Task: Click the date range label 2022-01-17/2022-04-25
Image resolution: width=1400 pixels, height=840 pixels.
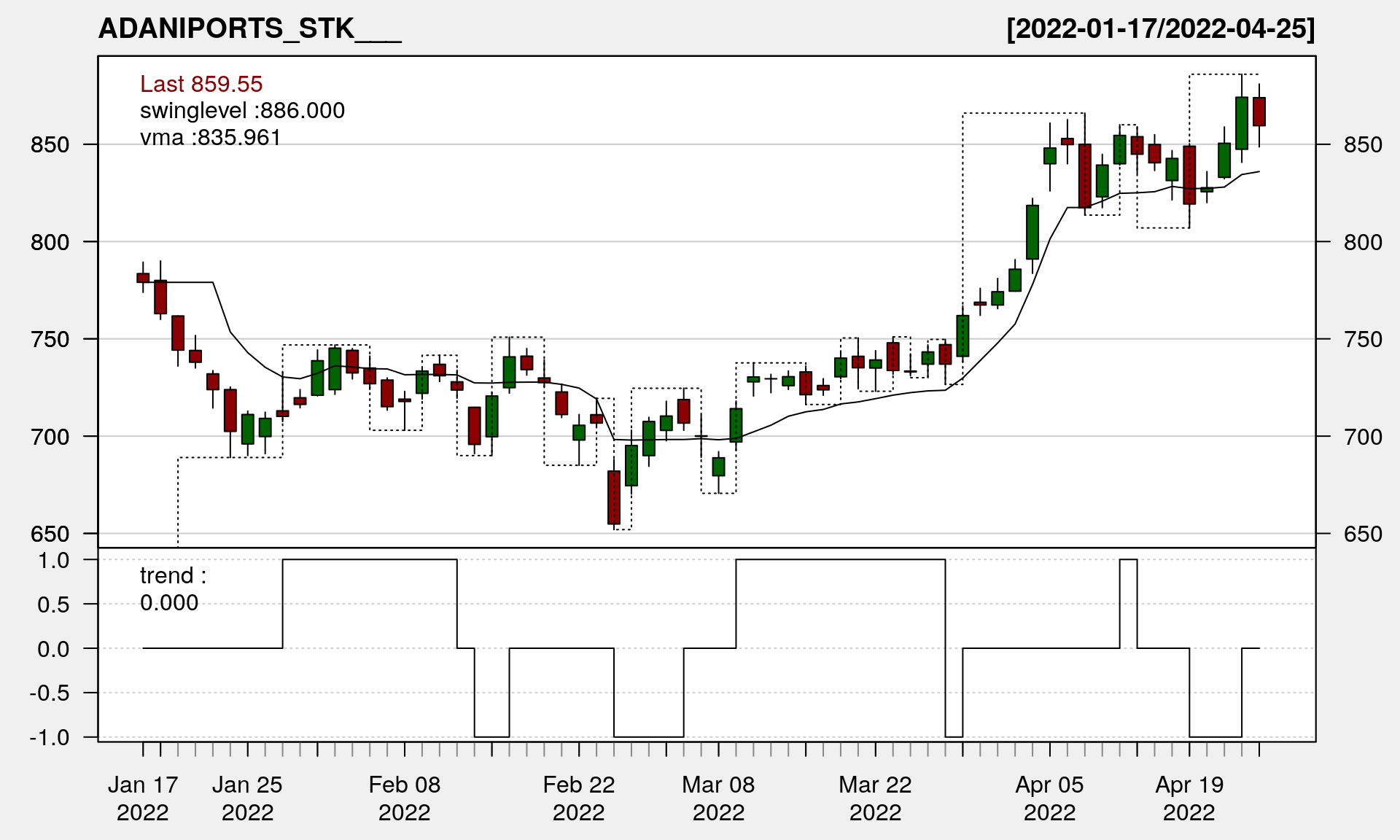Action: (x=1160, y=29)
